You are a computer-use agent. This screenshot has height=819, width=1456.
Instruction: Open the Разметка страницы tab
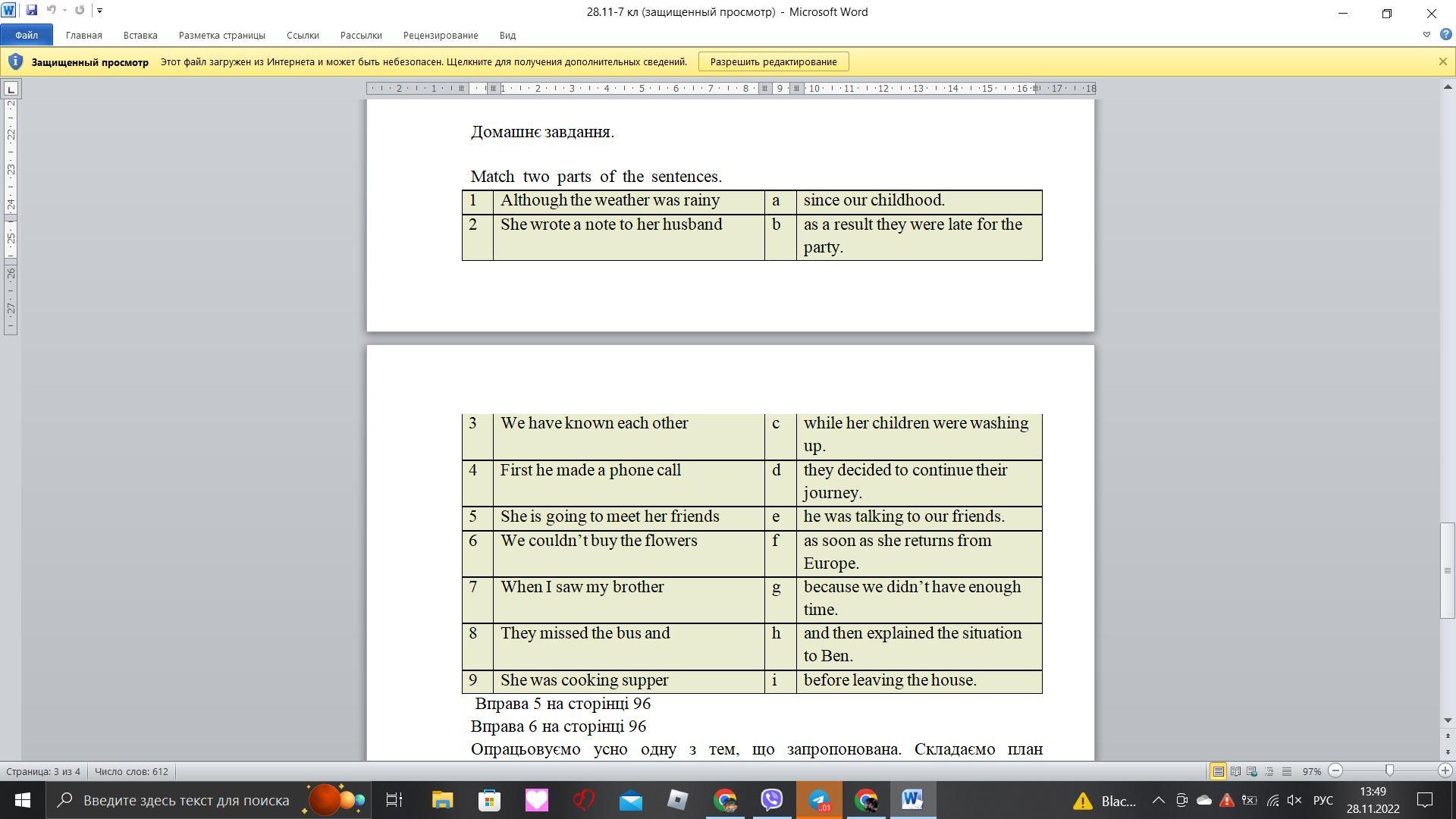tap(221, 35)
